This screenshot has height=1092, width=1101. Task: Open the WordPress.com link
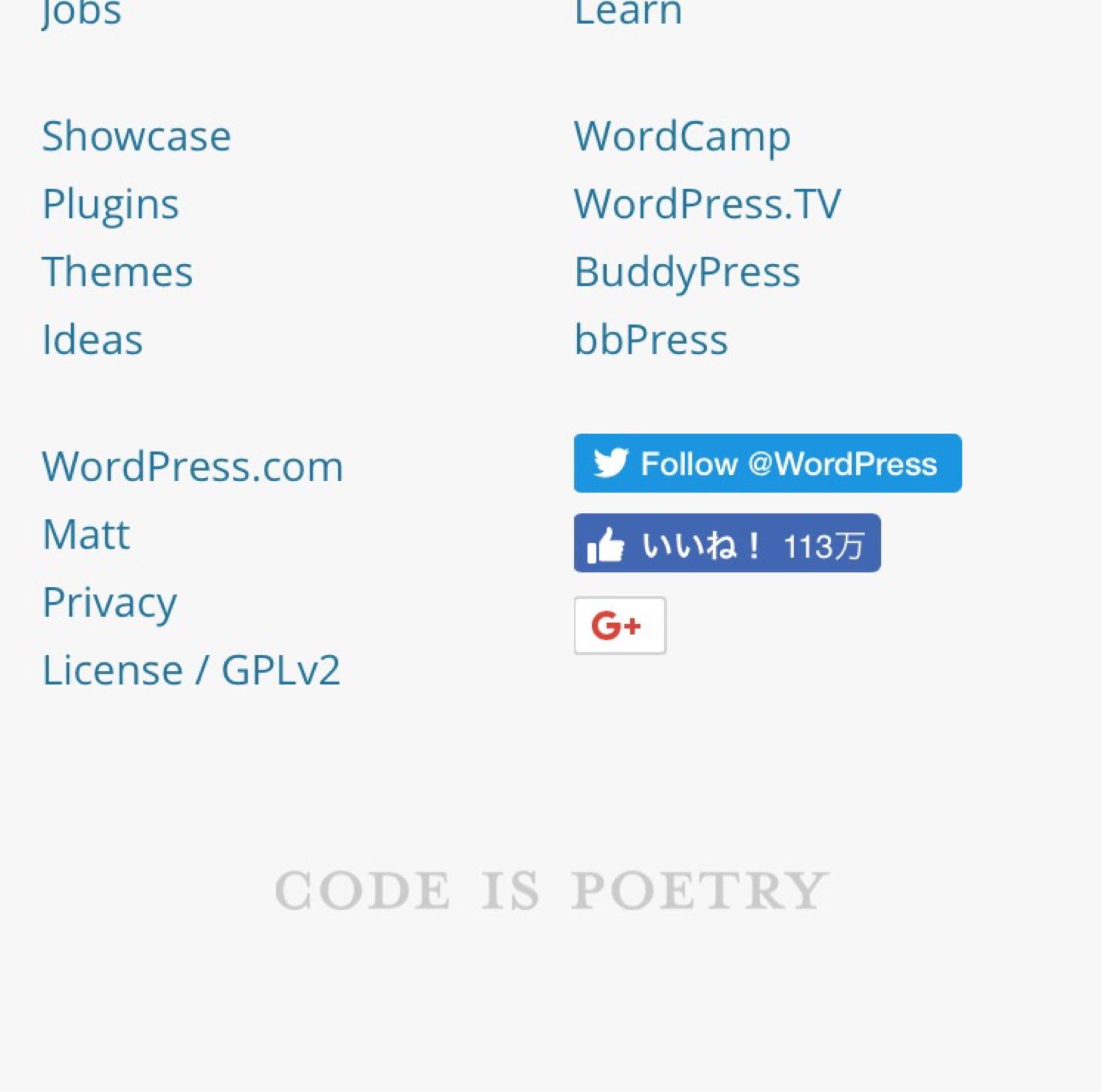tap(193, 467)
